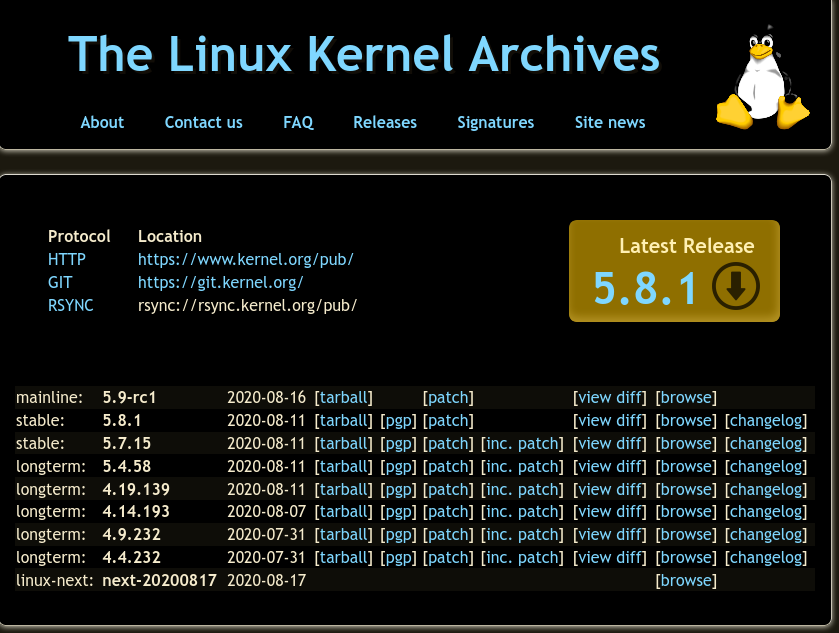Viewport: 839px width, 633px height.
Task: Select the rsync://rsync.kernel.org/pub/ text
Action: [x=247, y=306]
